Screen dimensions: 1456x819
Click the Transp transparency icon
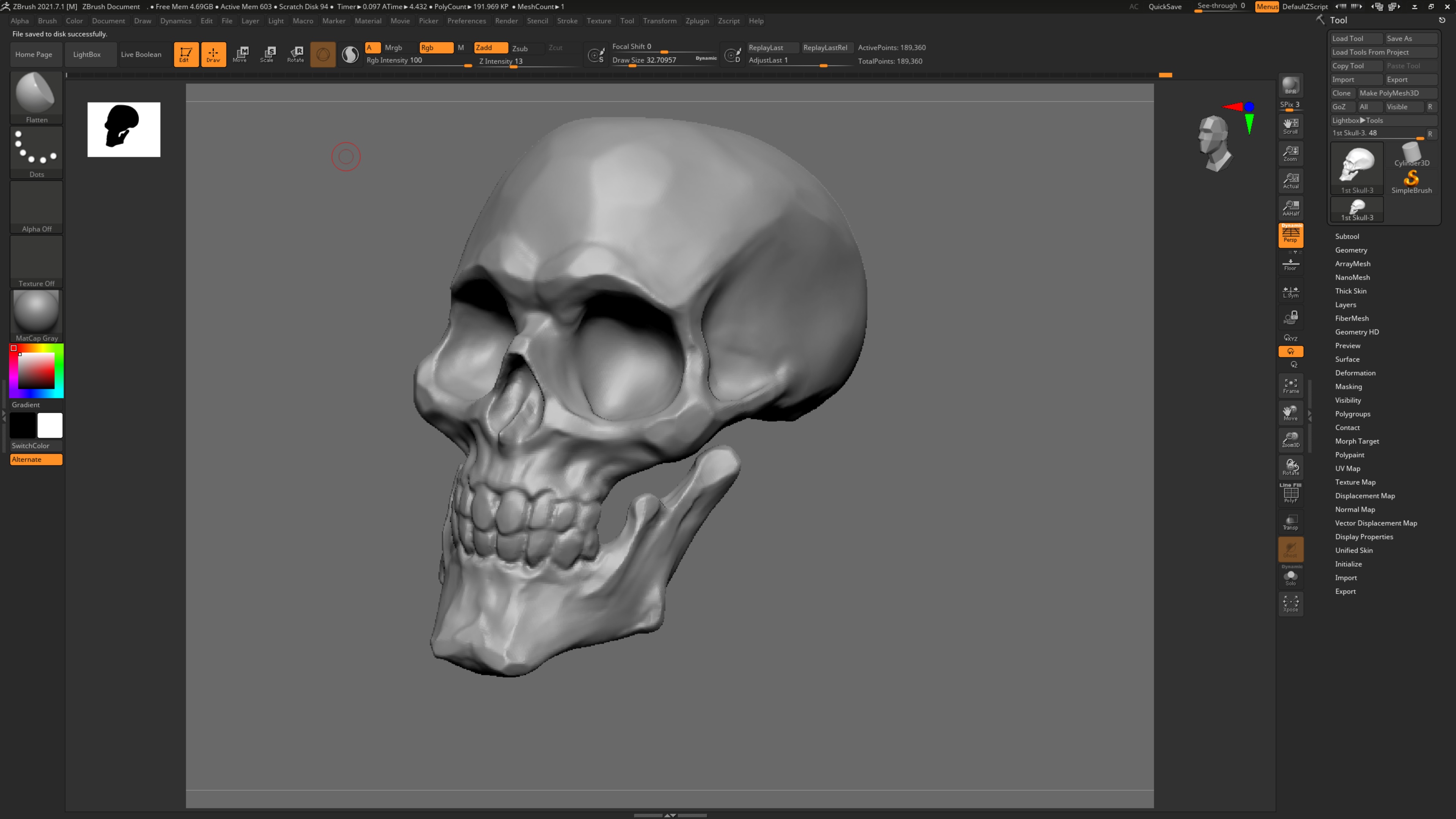click(1290, 522)
